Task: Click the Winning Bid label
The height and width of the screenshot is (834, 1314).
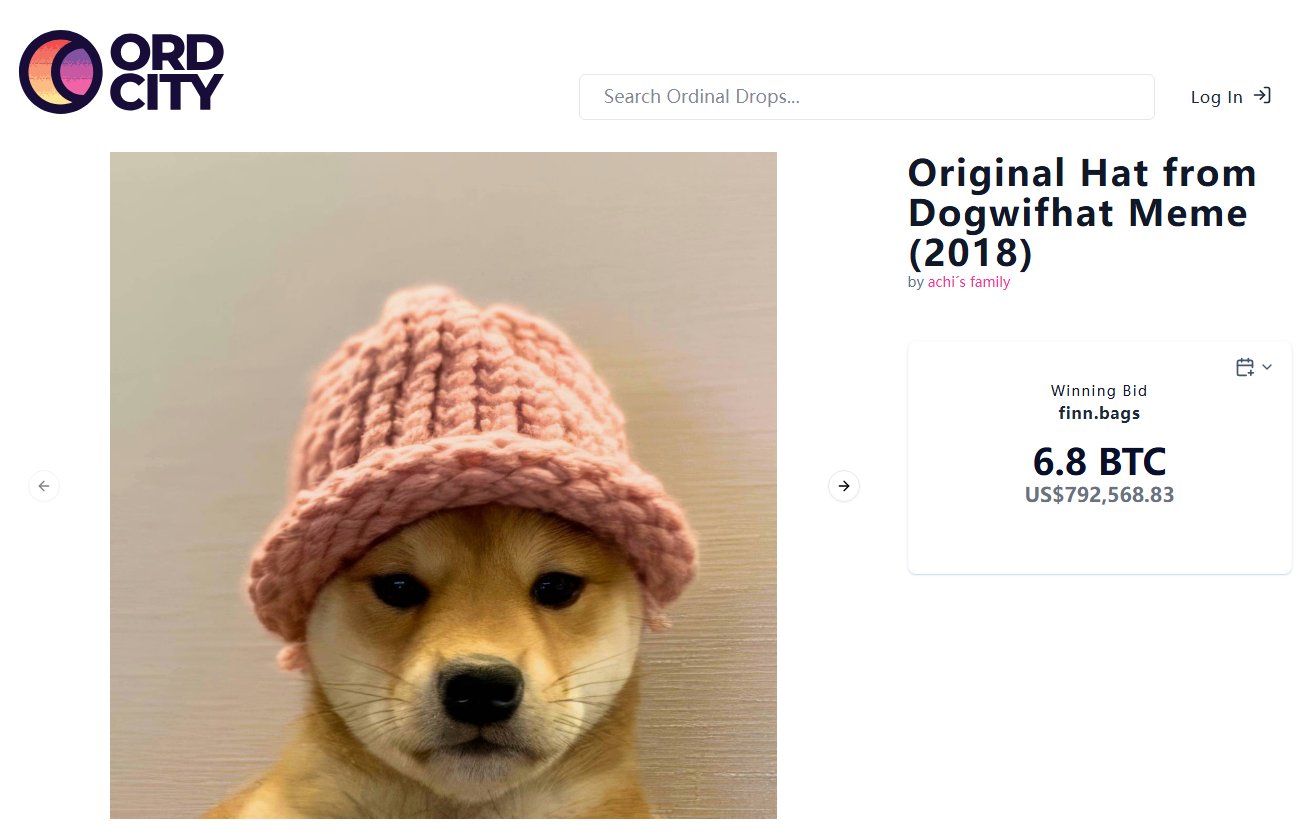Action: pos(1099,391)
